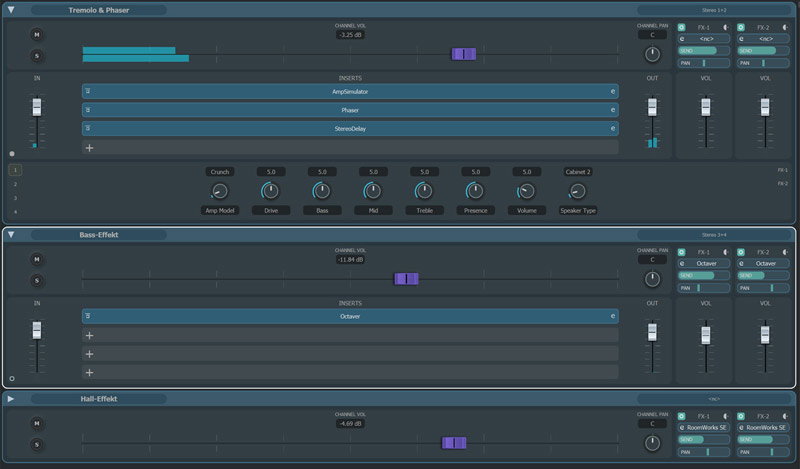The height and width of the screenshot is (469, 800).
Task: Click the Speaker Type knob
Action: 577,191
